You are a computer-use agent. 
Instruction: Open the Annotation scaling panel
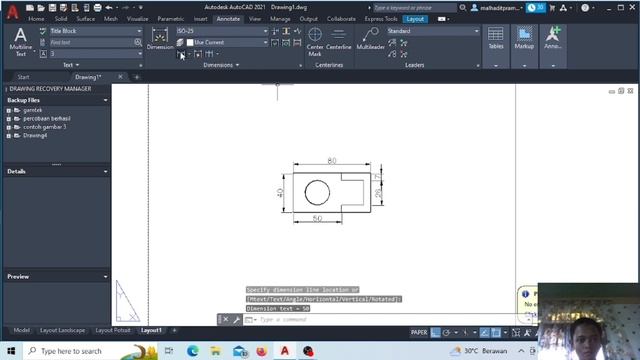pyautogui.click(x=553, y=46)
